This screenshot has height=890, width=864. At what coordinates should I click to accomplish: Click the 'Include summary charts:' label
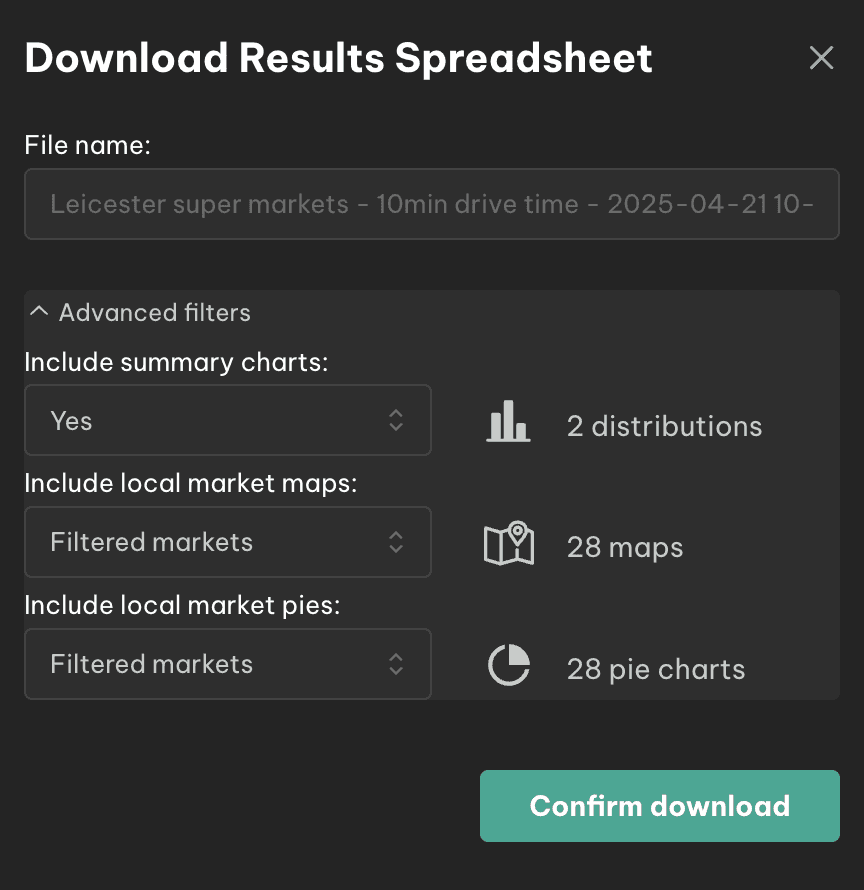click(177, 363)
